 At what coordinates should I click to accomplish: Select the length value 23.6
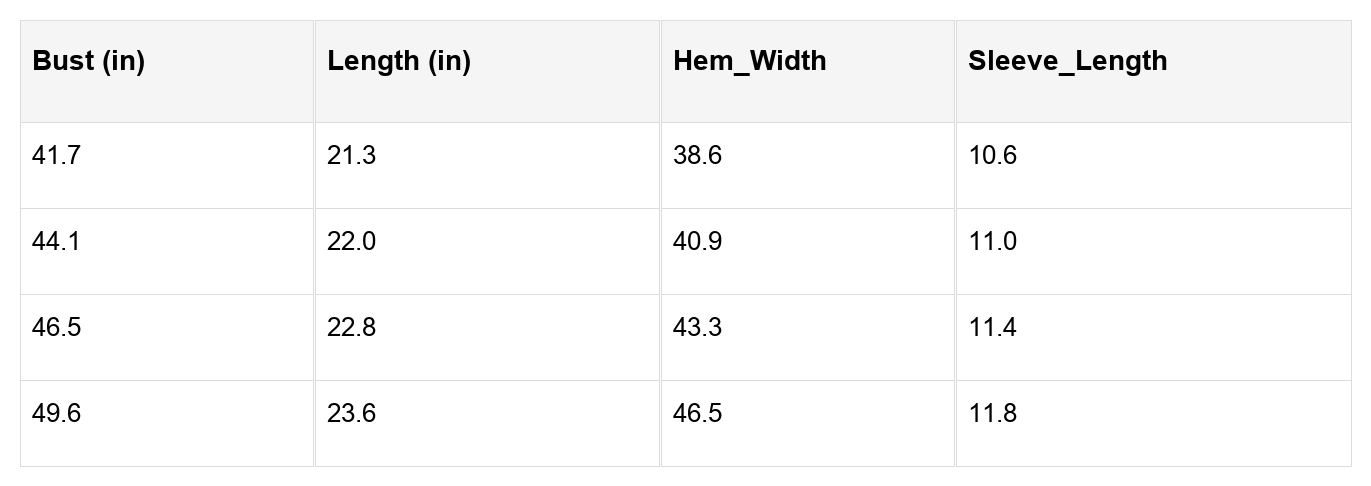pos(351,414)
